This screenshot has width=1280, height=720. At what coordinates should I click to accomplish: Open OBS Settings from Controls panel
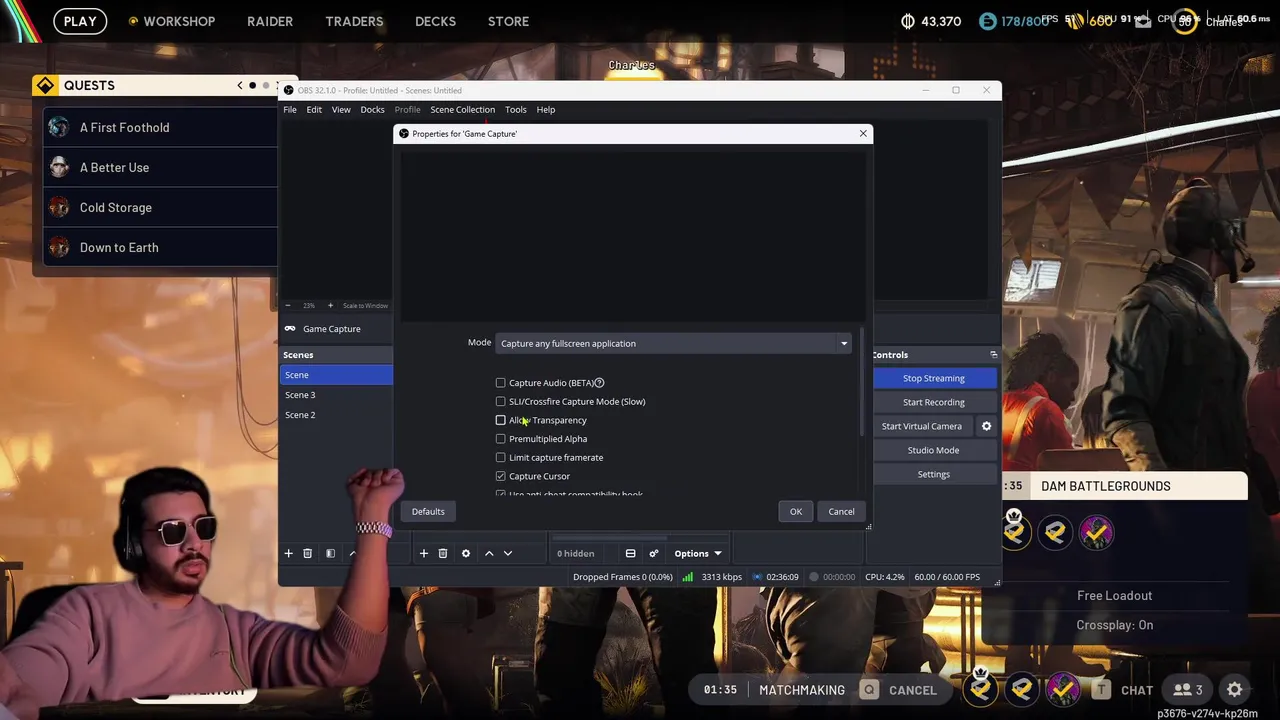click(934, 474)
